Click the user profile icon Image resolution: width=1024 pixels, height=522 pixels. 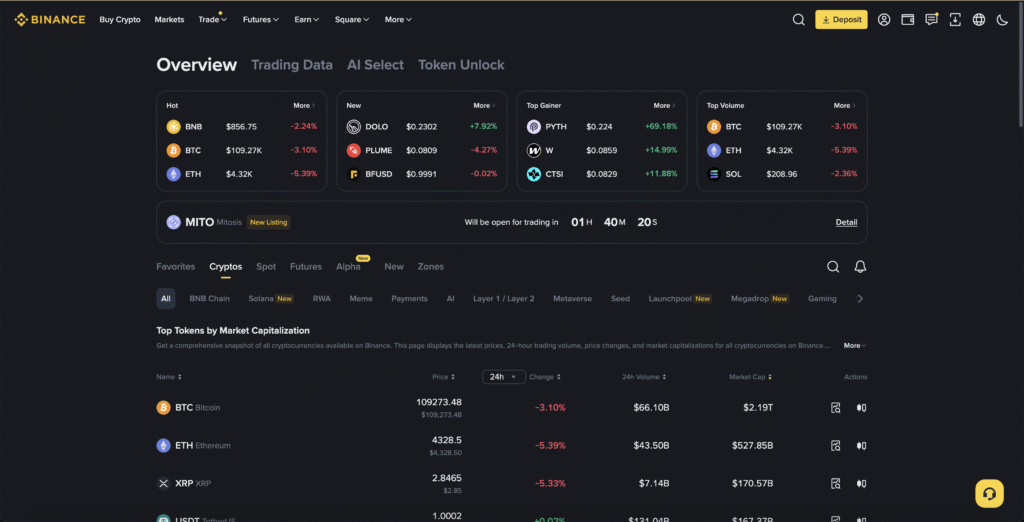click(884, 19)
